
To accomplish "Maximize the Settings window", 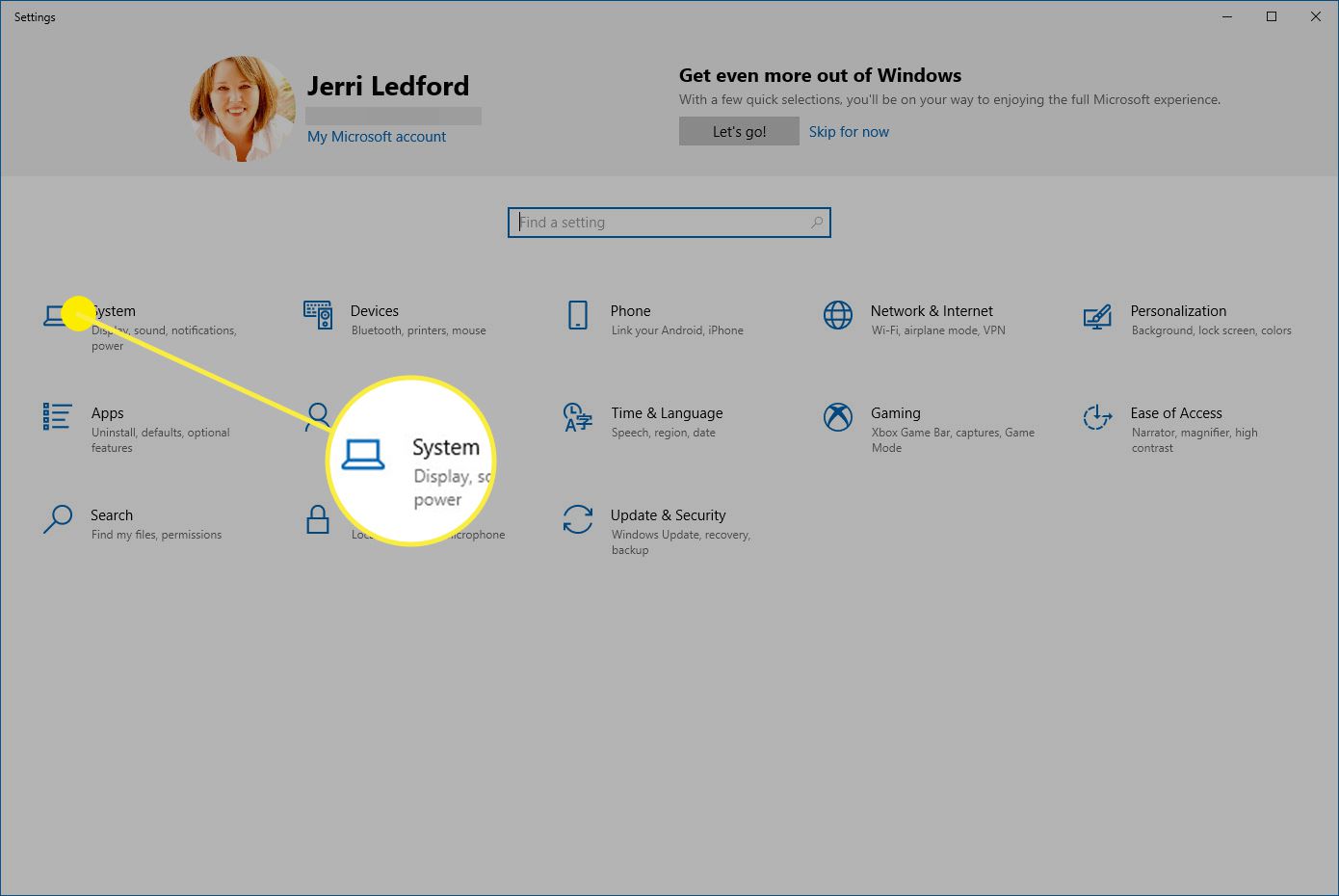I will (x=1272, y=16).
